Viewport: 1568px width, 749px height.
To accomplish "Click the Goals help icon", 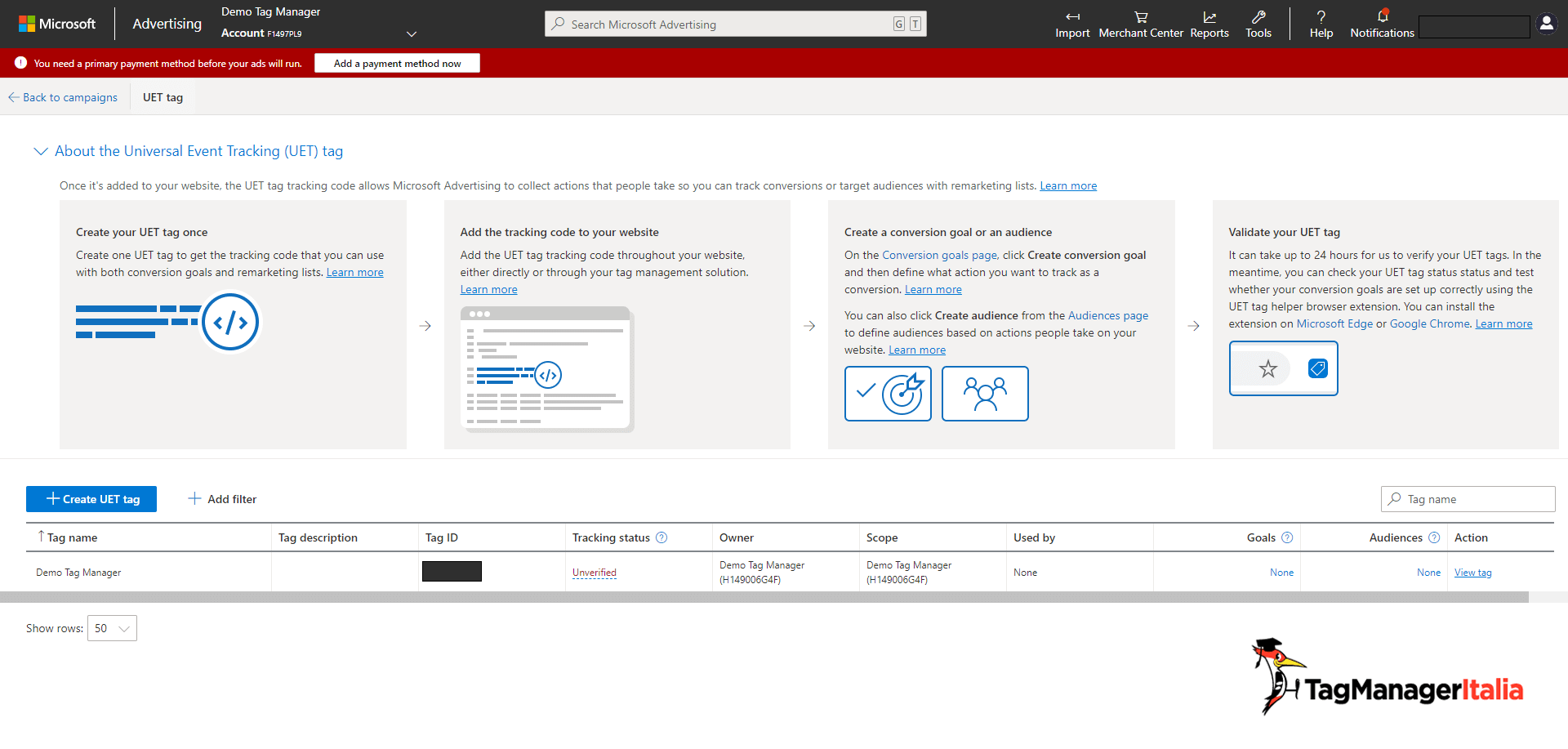I will point(1287,537).
